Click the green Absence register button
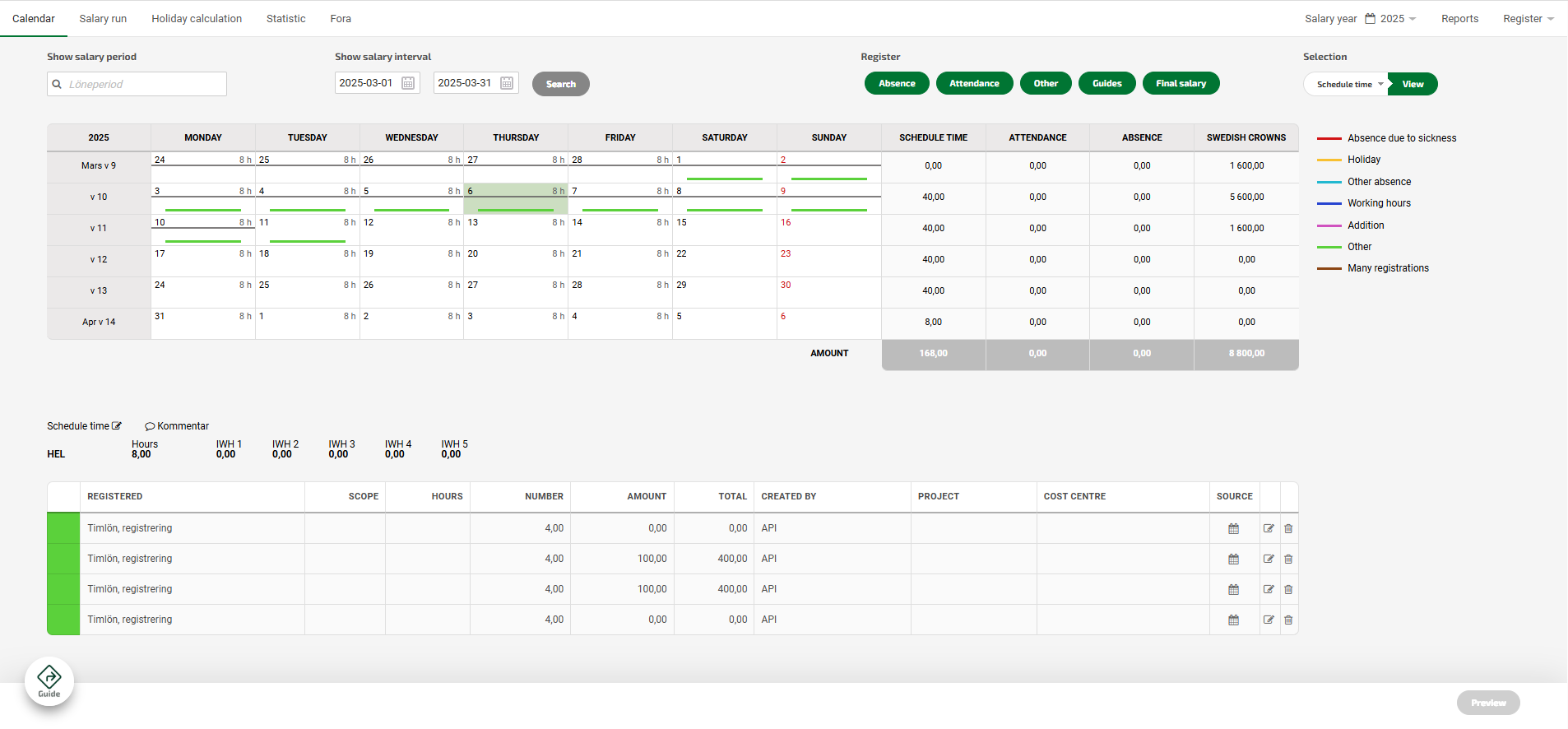The height and width of the screenshot is (729, 1568). 896,83
